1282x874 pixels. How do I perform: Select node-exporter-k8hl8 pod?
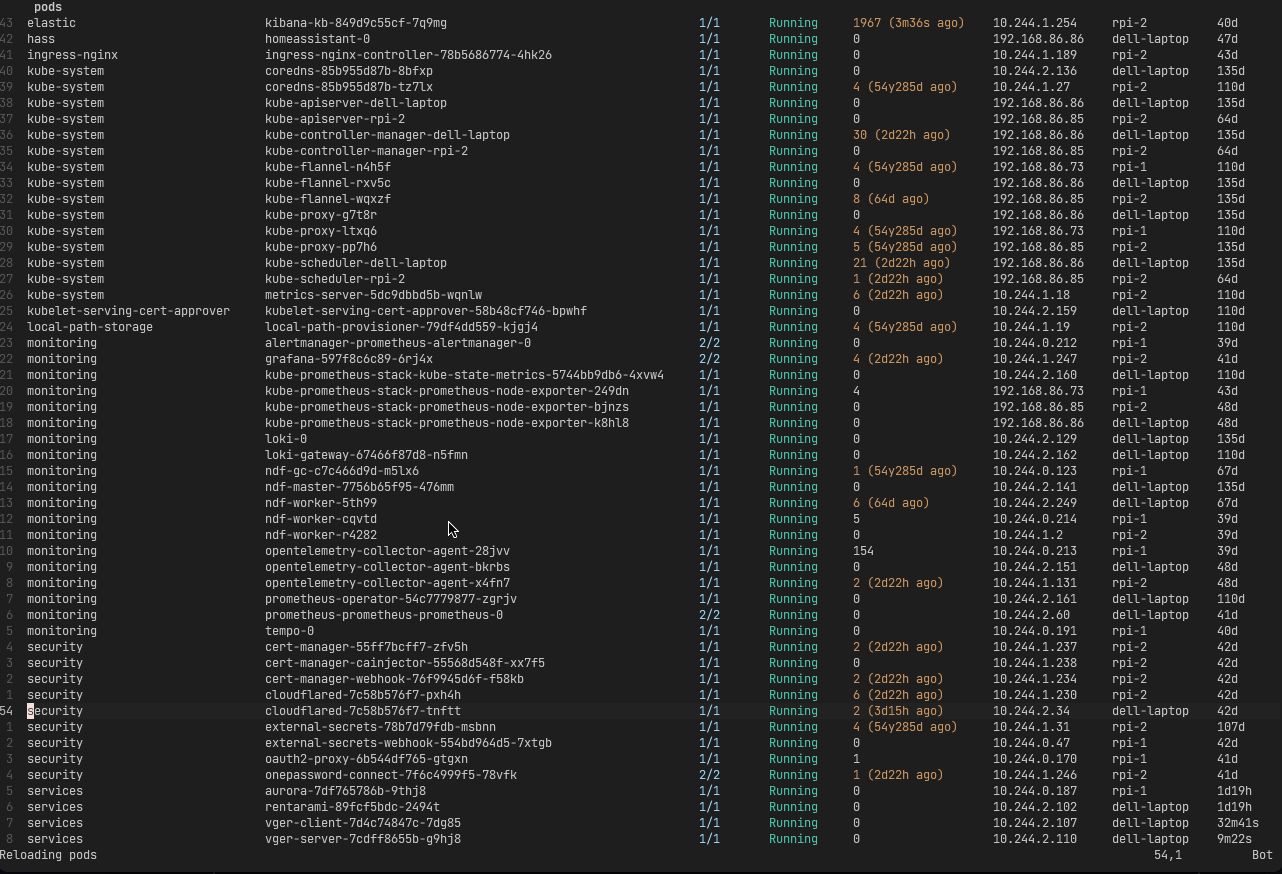click(x=447, y=423)
